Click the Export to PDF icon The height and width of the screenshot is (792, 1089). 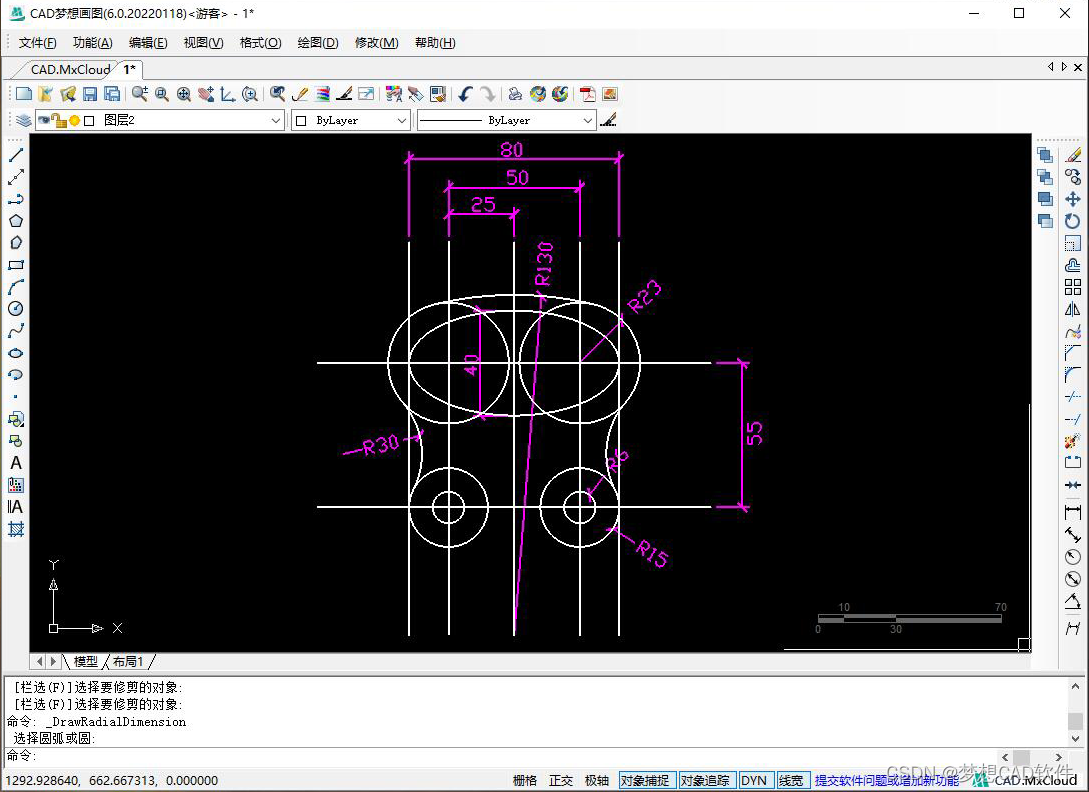[x=588, y=94]
